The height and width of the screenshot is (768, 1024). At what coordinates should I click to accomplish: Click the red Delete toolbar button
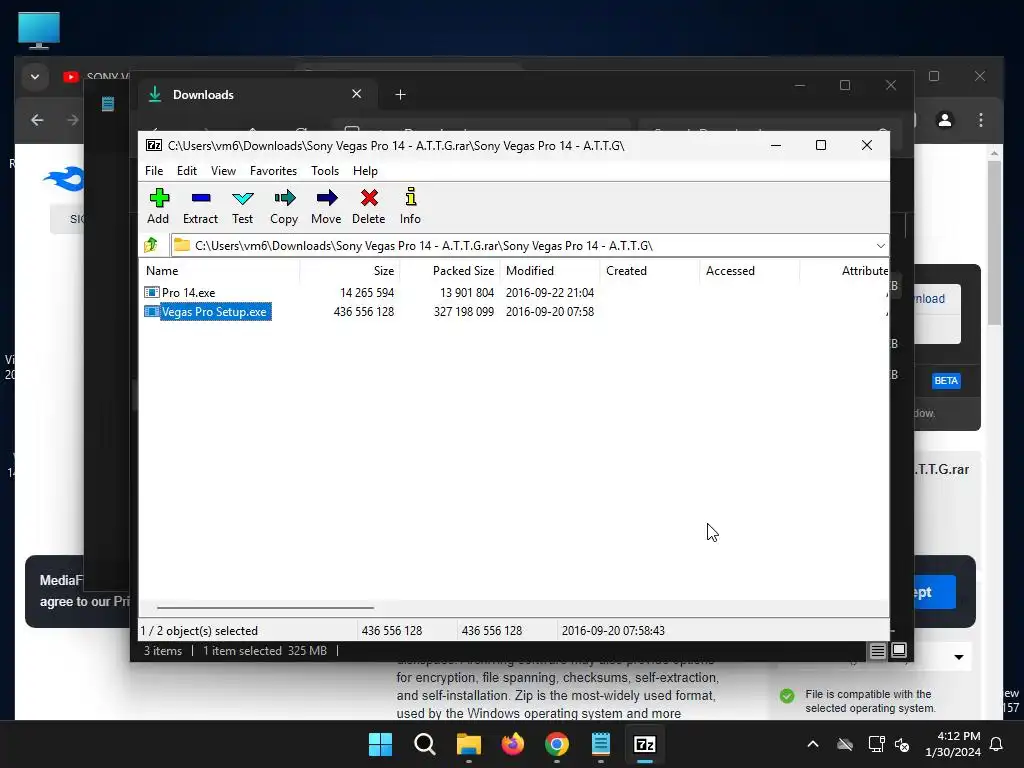pyautogui.click(x=368, y=206)
